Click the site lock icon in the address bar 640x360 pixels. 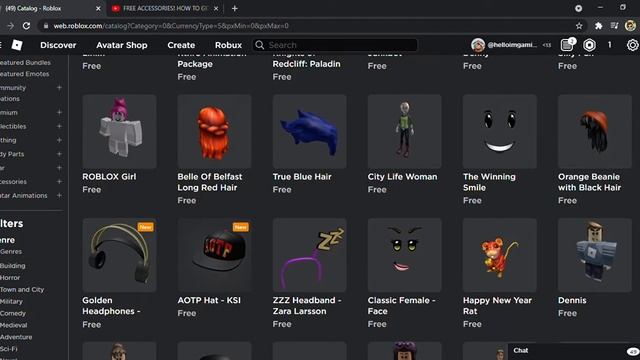46,26
